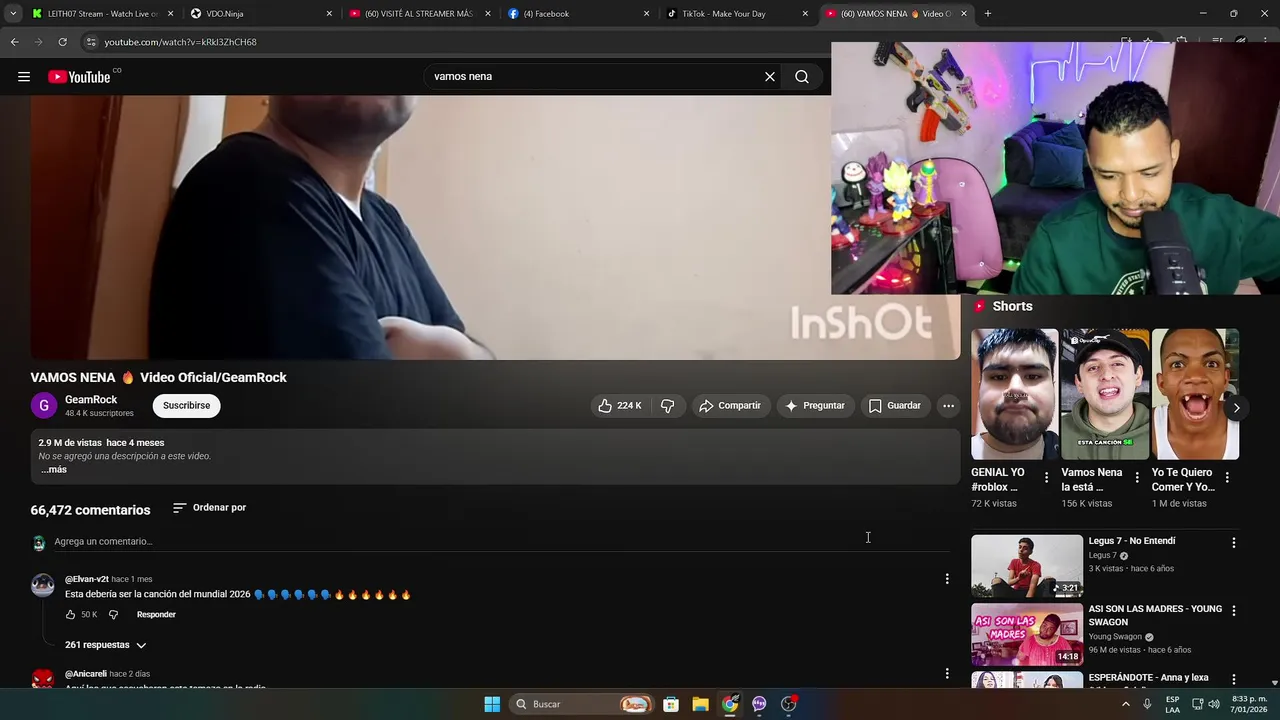Reload the page in Chrome
The width and height of the screenshot is (1280, 720).
pos(62,42)
